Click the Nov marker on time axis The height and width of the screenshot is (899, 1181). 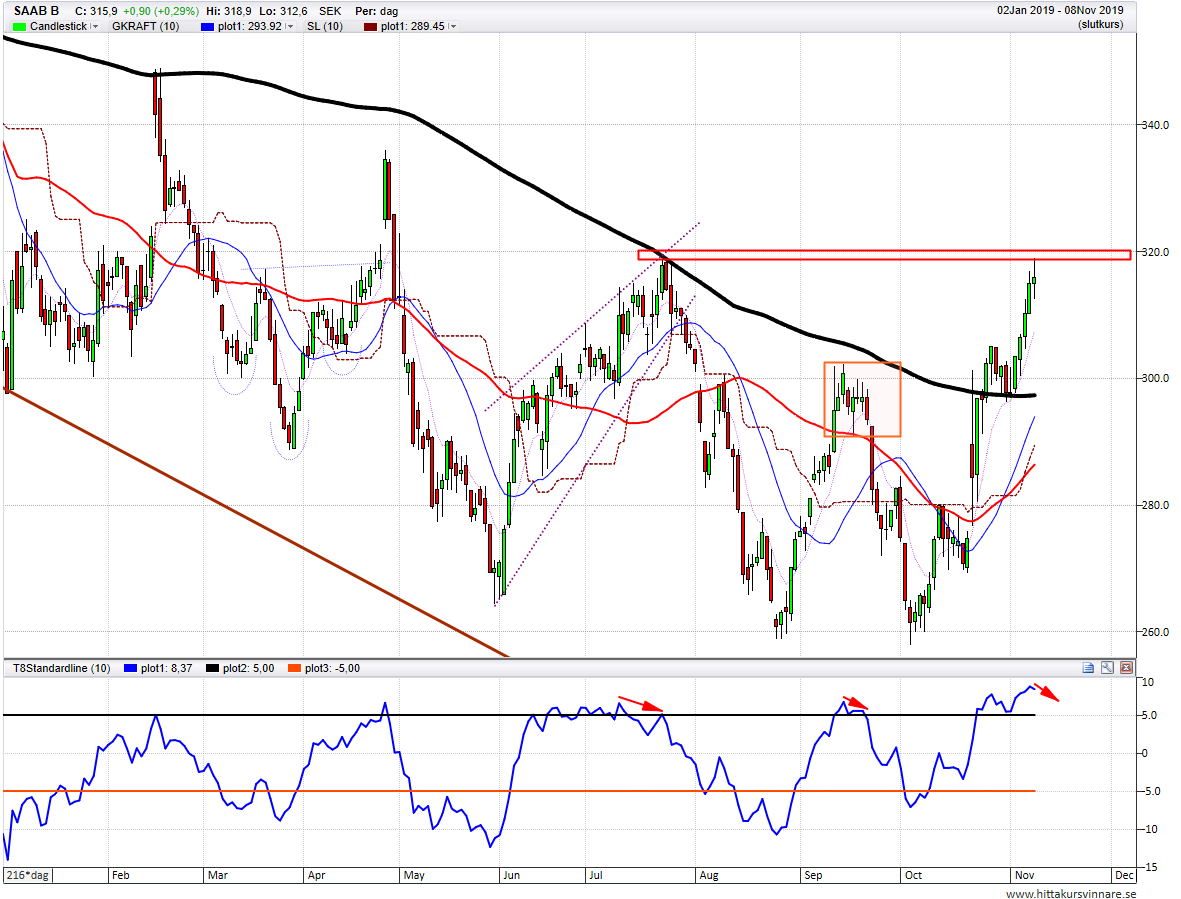coord(1024,875)
